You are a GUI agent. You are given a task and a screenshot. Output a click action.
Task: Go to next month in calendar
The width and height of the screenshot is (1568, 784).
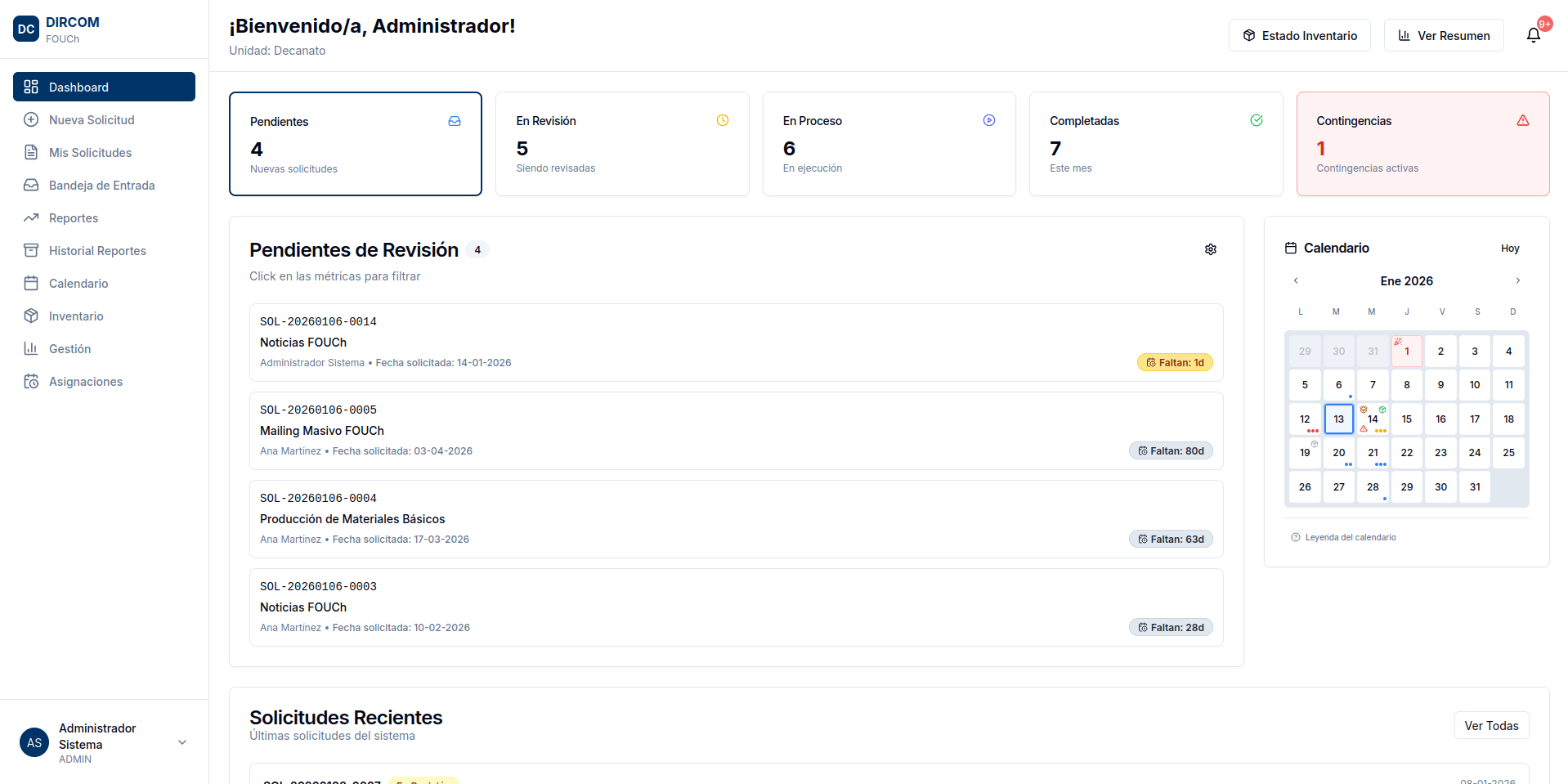coord(1518,280)
